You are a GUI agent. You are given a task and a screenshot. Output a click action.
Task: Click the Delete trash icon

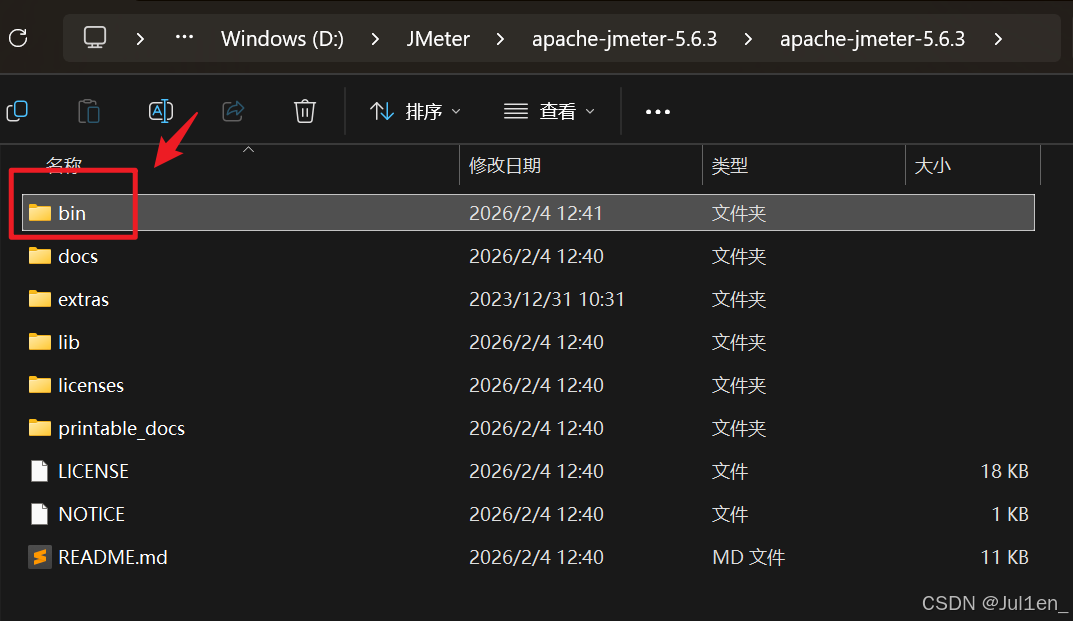click(305, 111)
